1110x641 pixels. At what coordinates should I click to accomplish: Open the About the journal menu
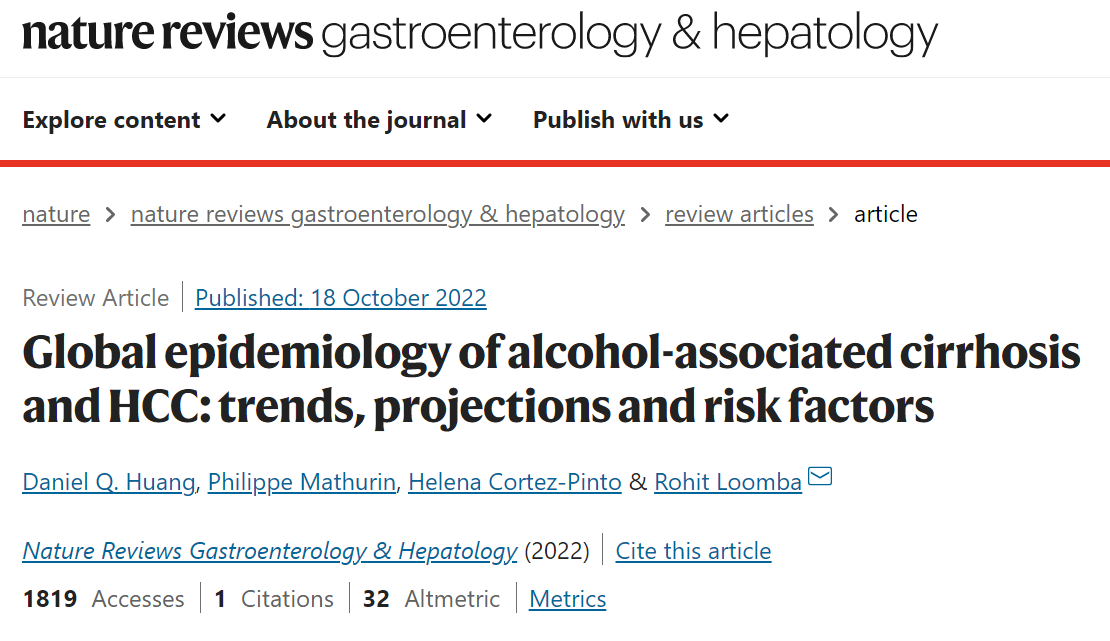379,120
